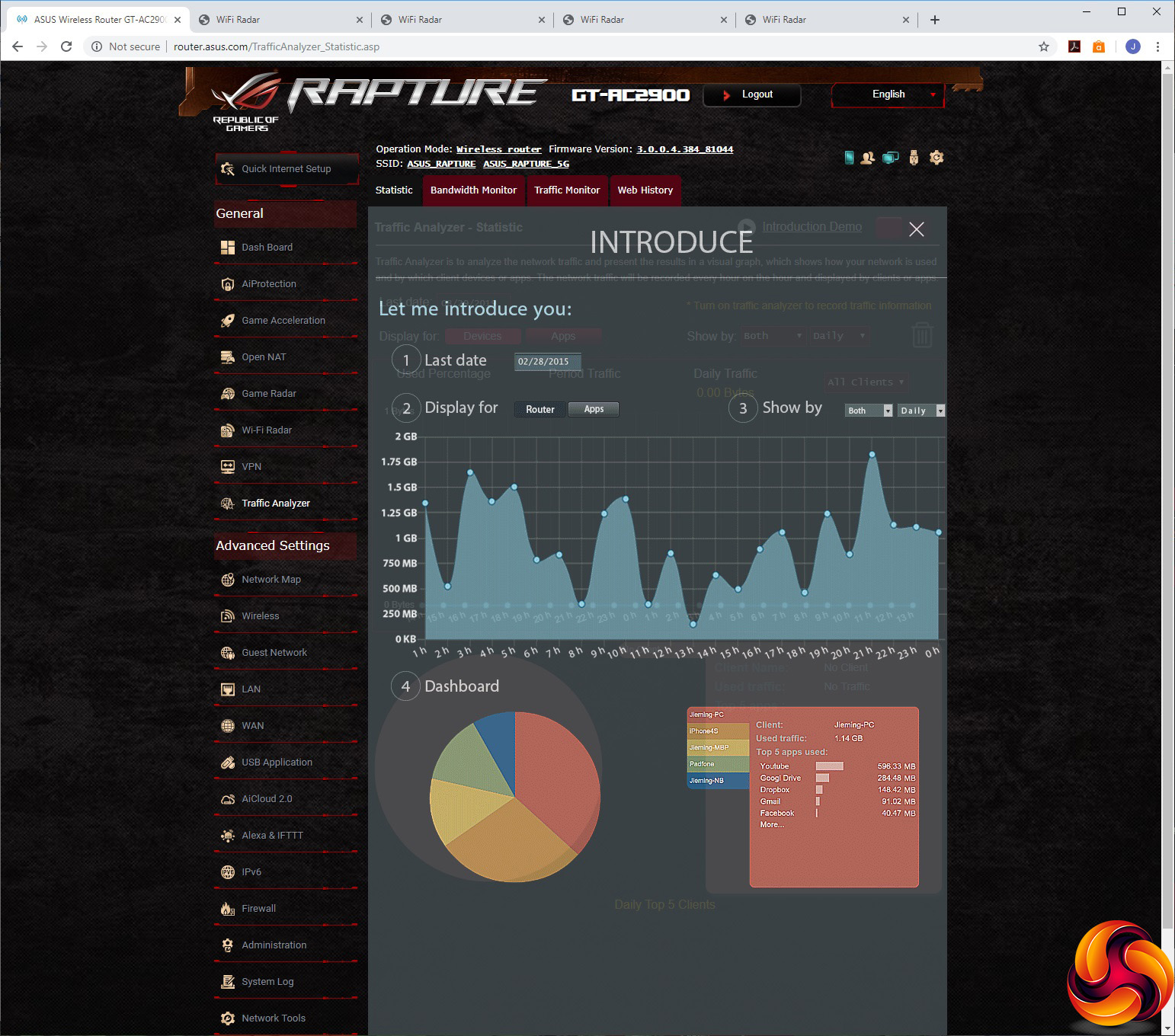Click the Wireless settings icon
The height and width of the screenshot is (1036, 1175).
click(227, 616)
